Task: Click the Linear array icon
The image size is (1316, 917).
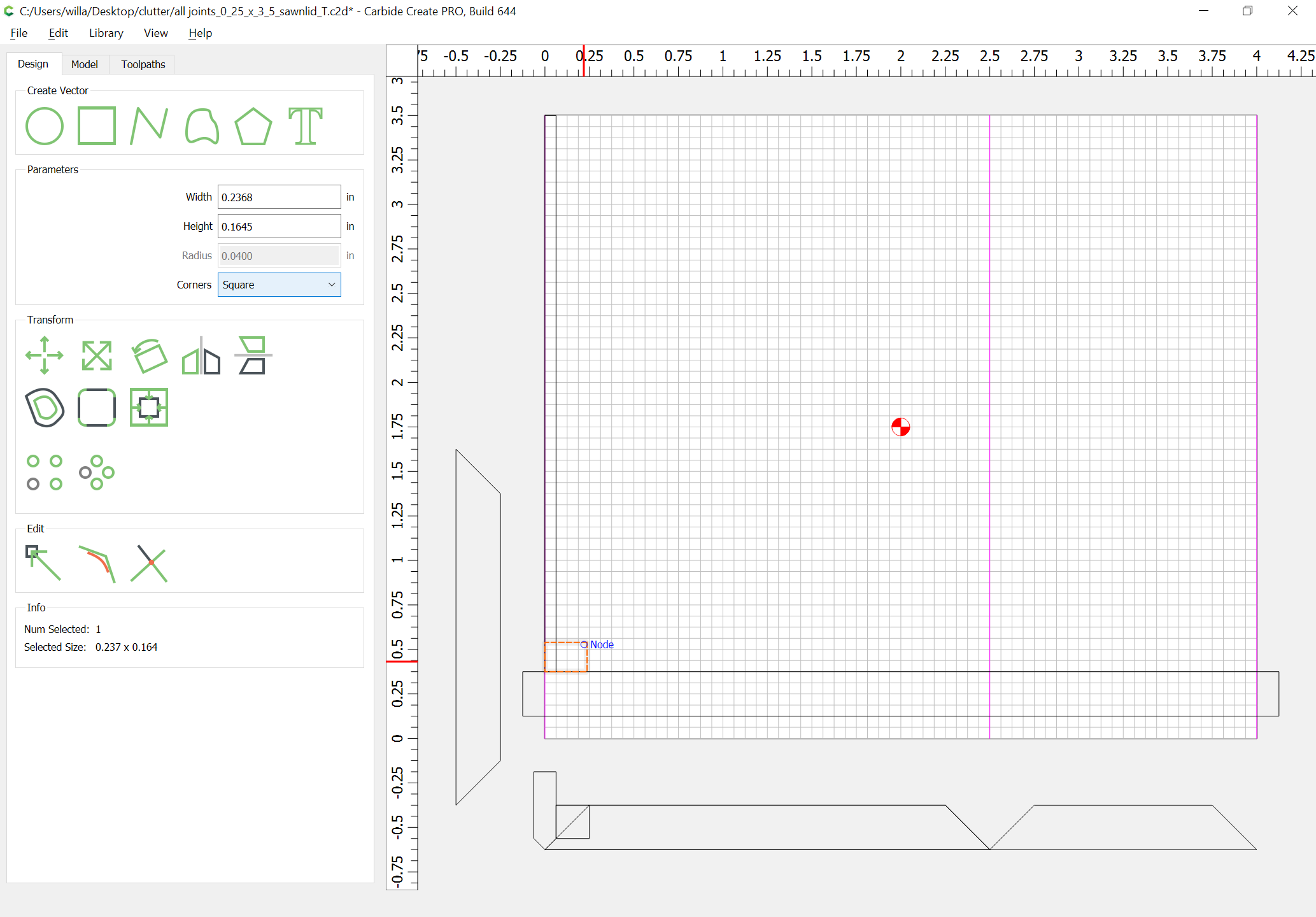Action: (x=45, y=473)
